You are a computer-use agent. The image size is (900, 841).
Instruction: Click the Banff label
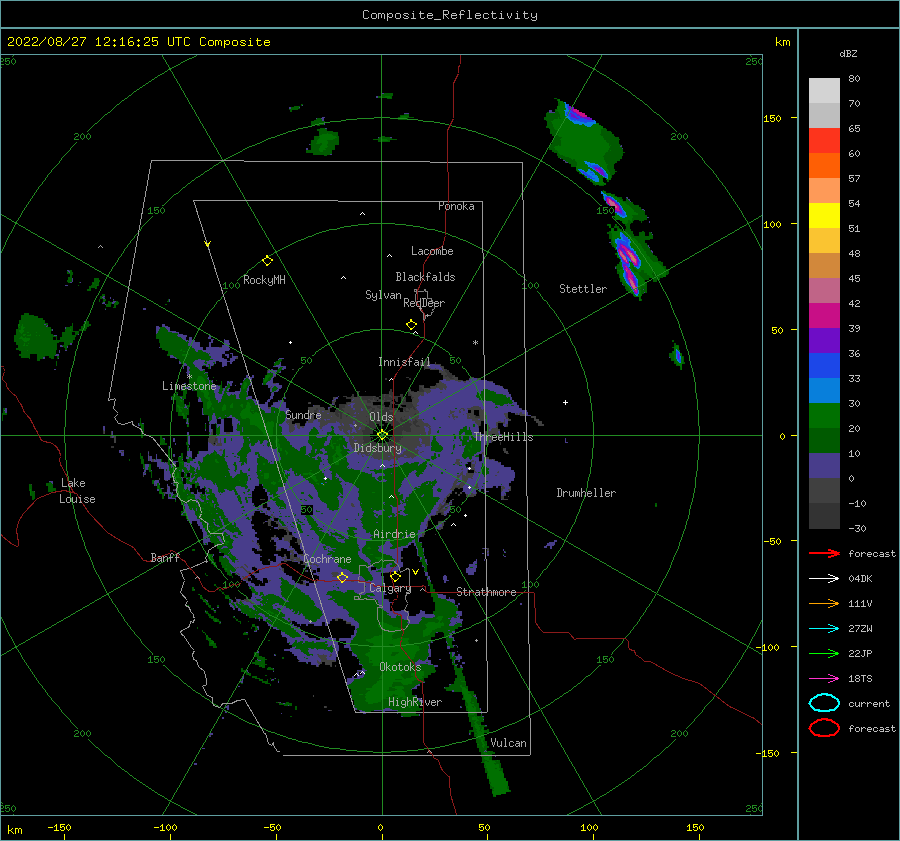[165, 557]
